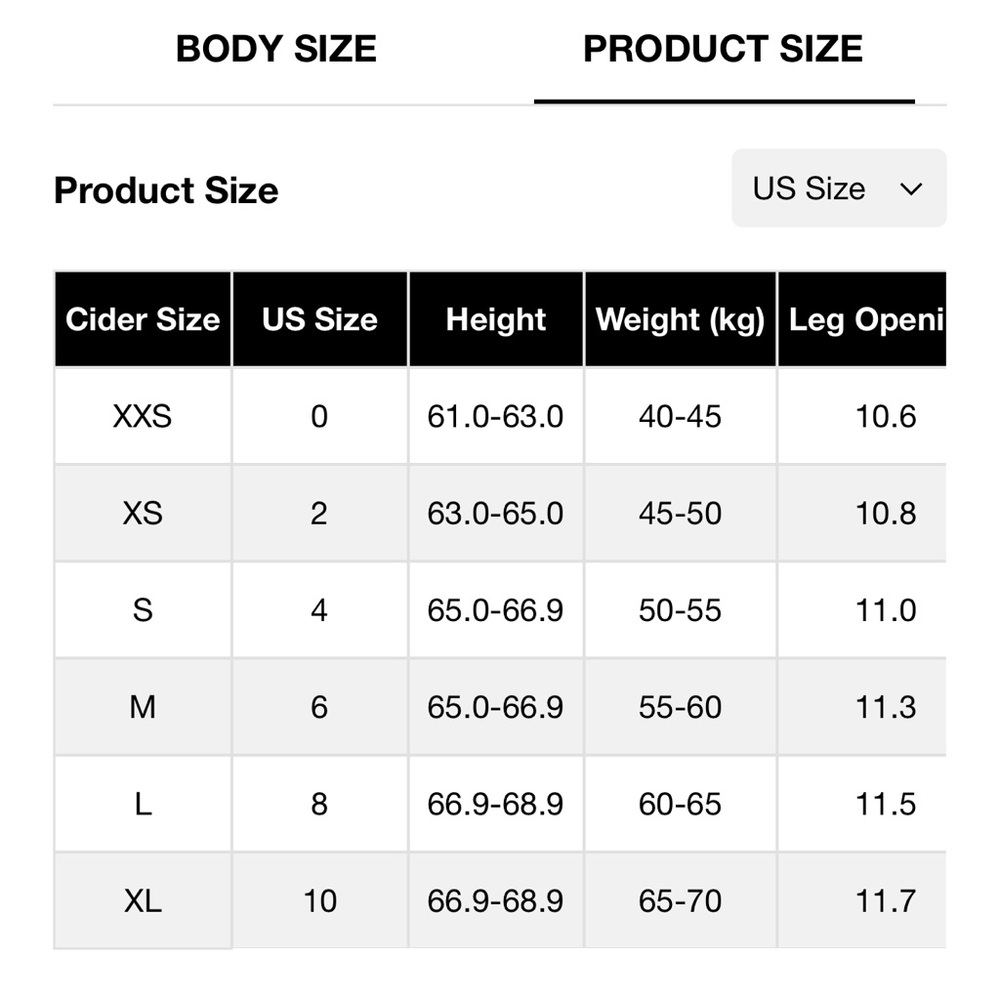
Task: Click the dropdown chevron beside US Size
Action: click(911, 189)
